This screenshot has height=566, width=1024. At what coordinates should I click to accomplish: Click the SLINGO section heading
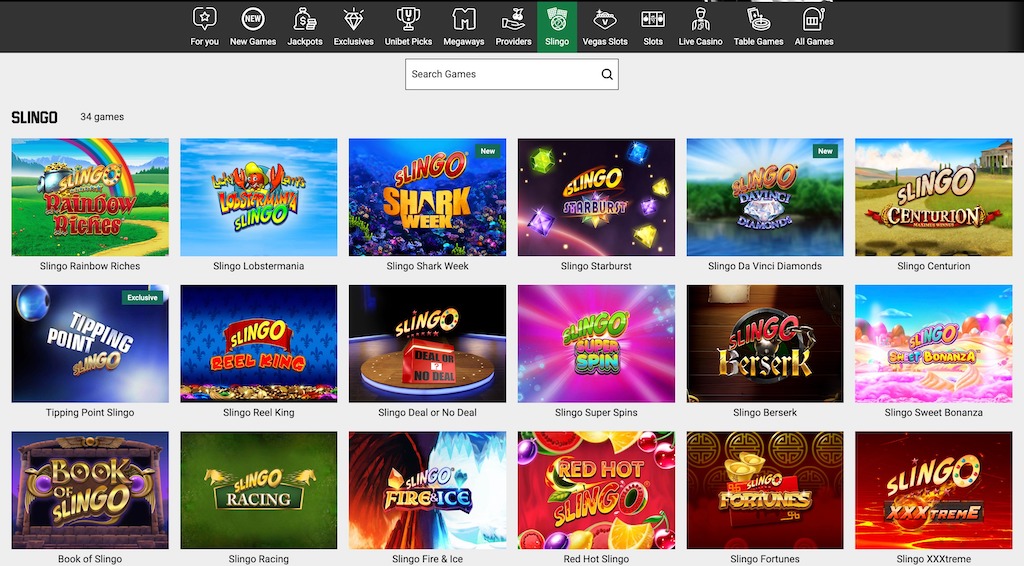35,118
